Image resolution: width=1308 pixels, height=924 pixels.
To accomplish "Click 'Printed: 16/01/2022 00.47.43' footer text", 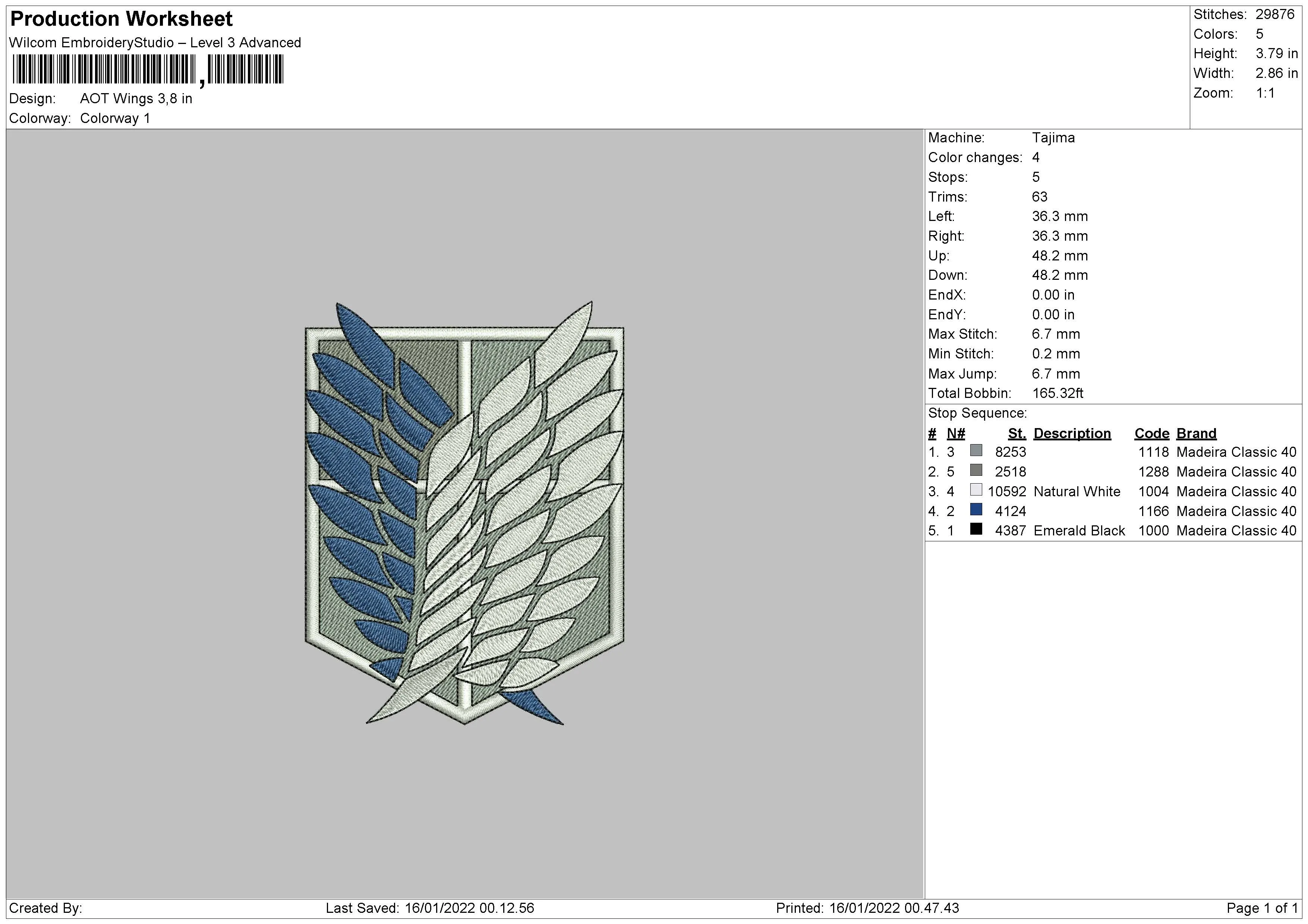I will click(868, 908).
